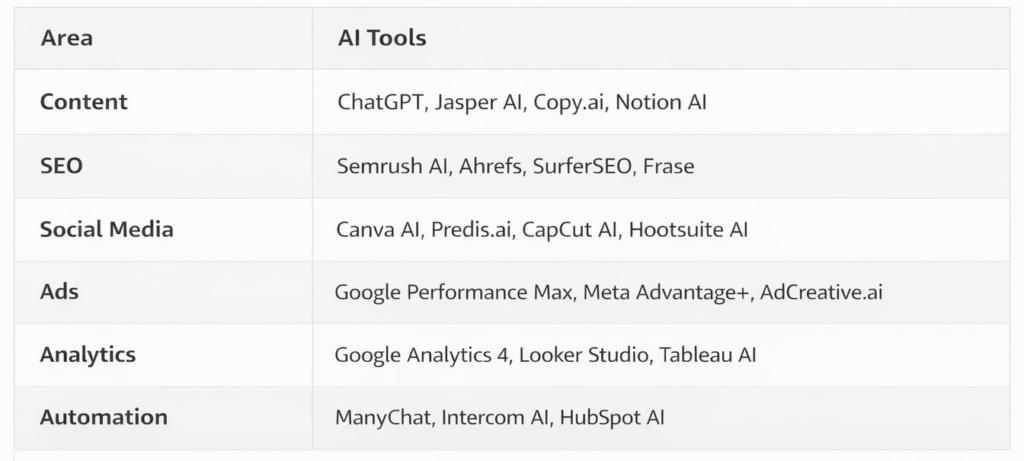Click "Semrush AI" in the SEO row
1024x461 pixels.
tap(392, 166)
